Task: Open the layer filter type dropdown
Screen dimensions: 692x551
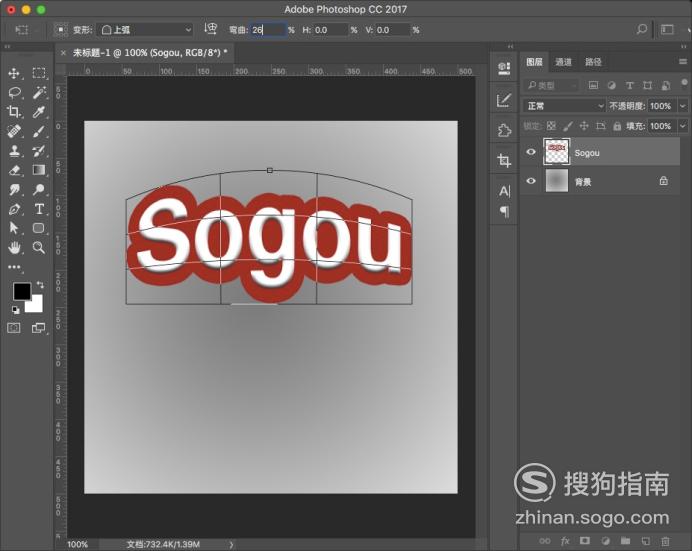Action: click(551, 85)
